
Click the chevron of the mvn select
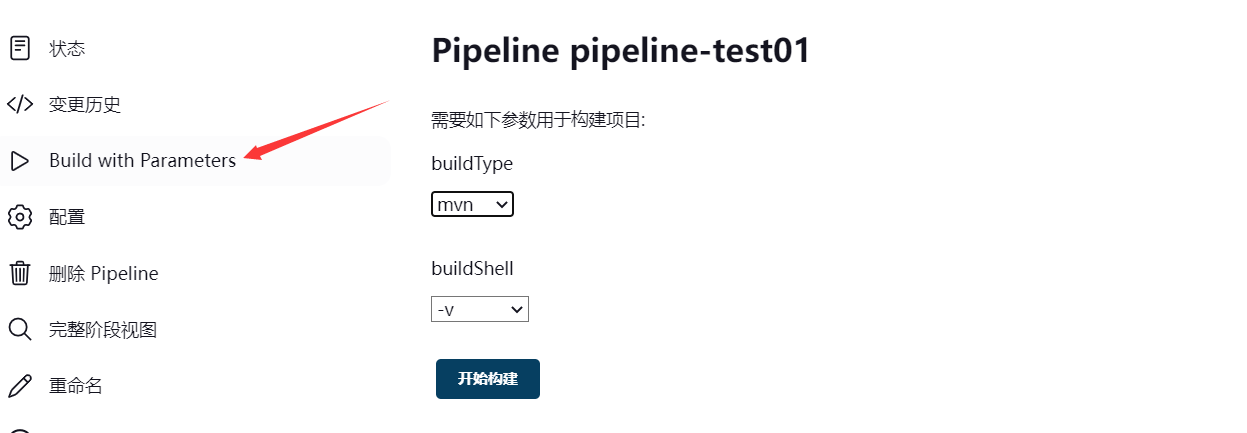501,204
